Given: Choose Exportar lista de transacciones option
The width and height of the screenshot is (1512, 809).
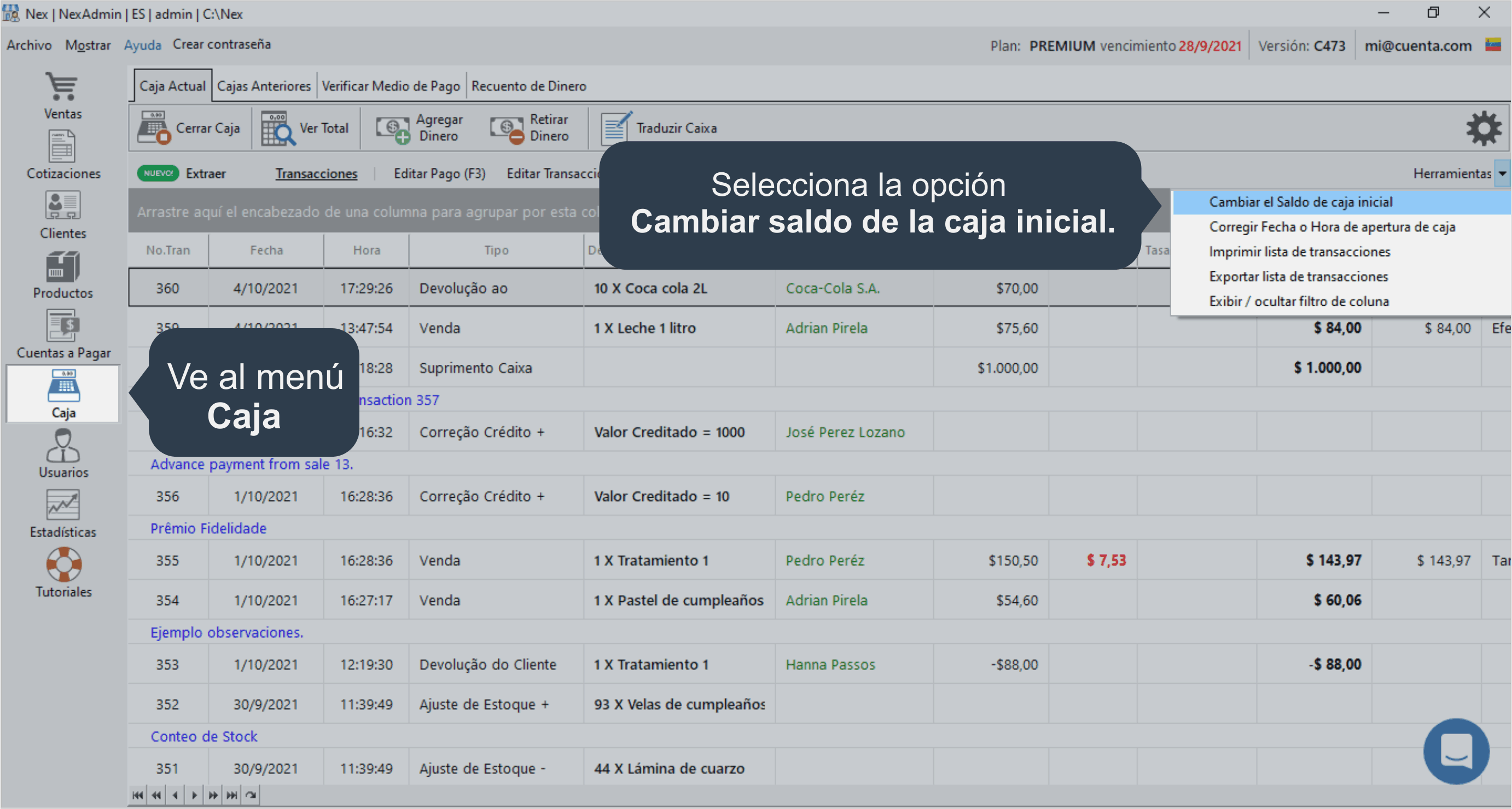Looking at the screenshot, I should [1298, 277].
